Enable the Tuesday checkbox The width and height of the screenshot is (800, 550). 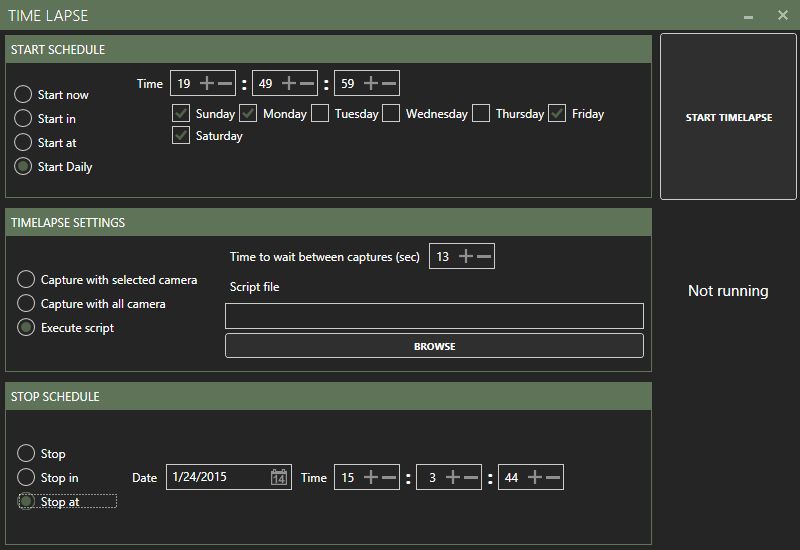(320, 113)
